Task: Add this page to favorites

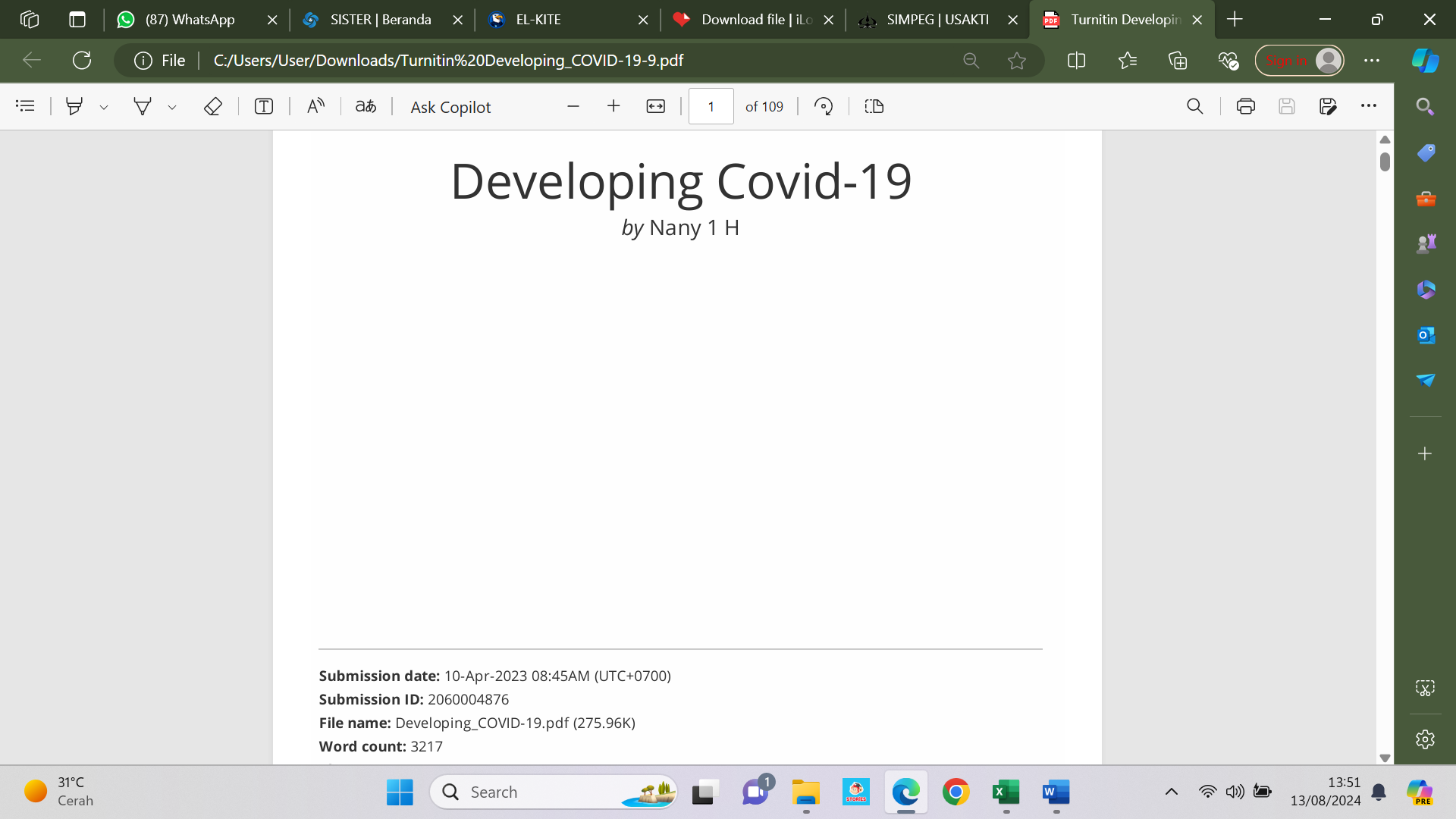Action: tap(1017, 61)
